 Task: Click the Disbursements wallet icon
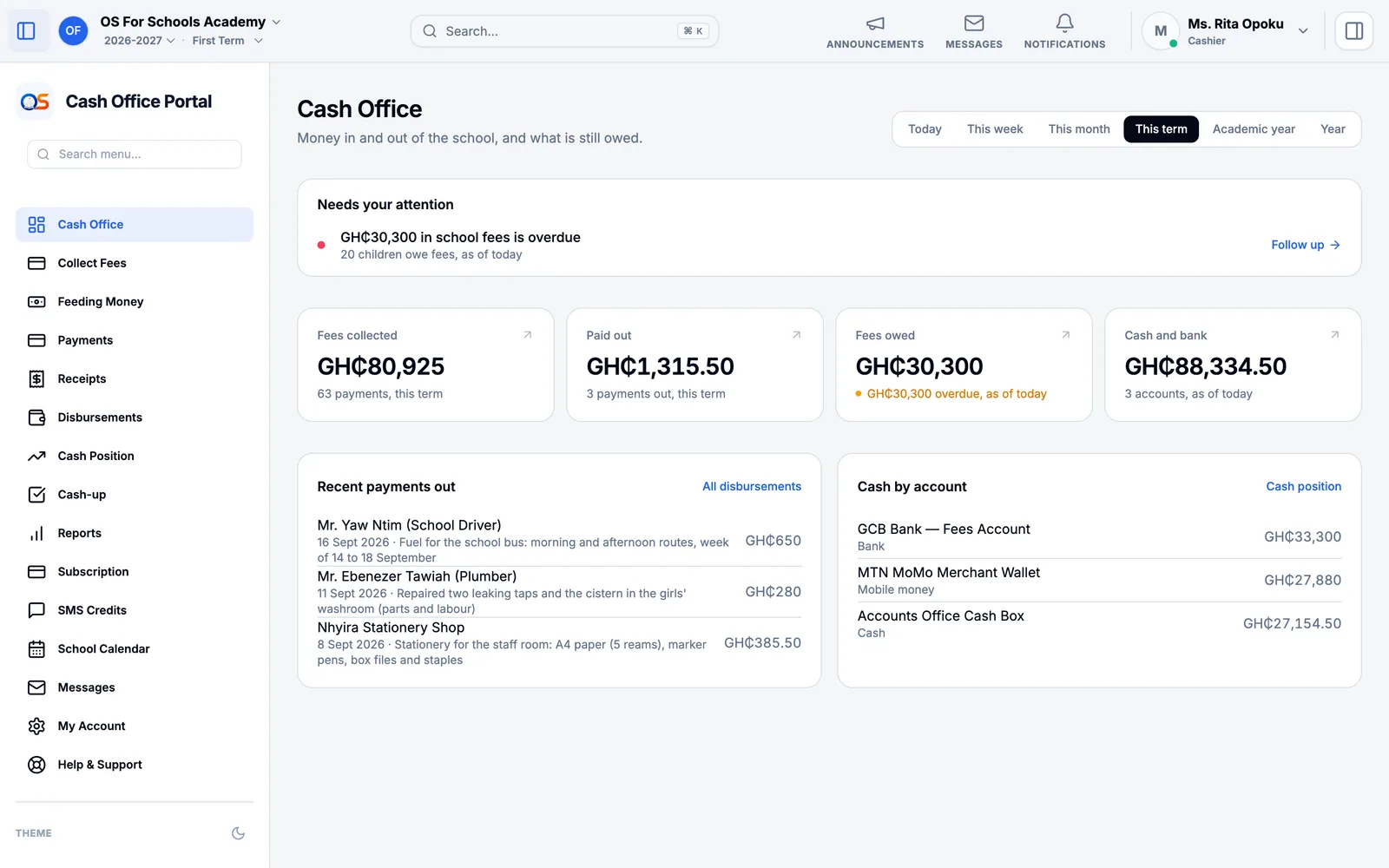coord(36,418)
